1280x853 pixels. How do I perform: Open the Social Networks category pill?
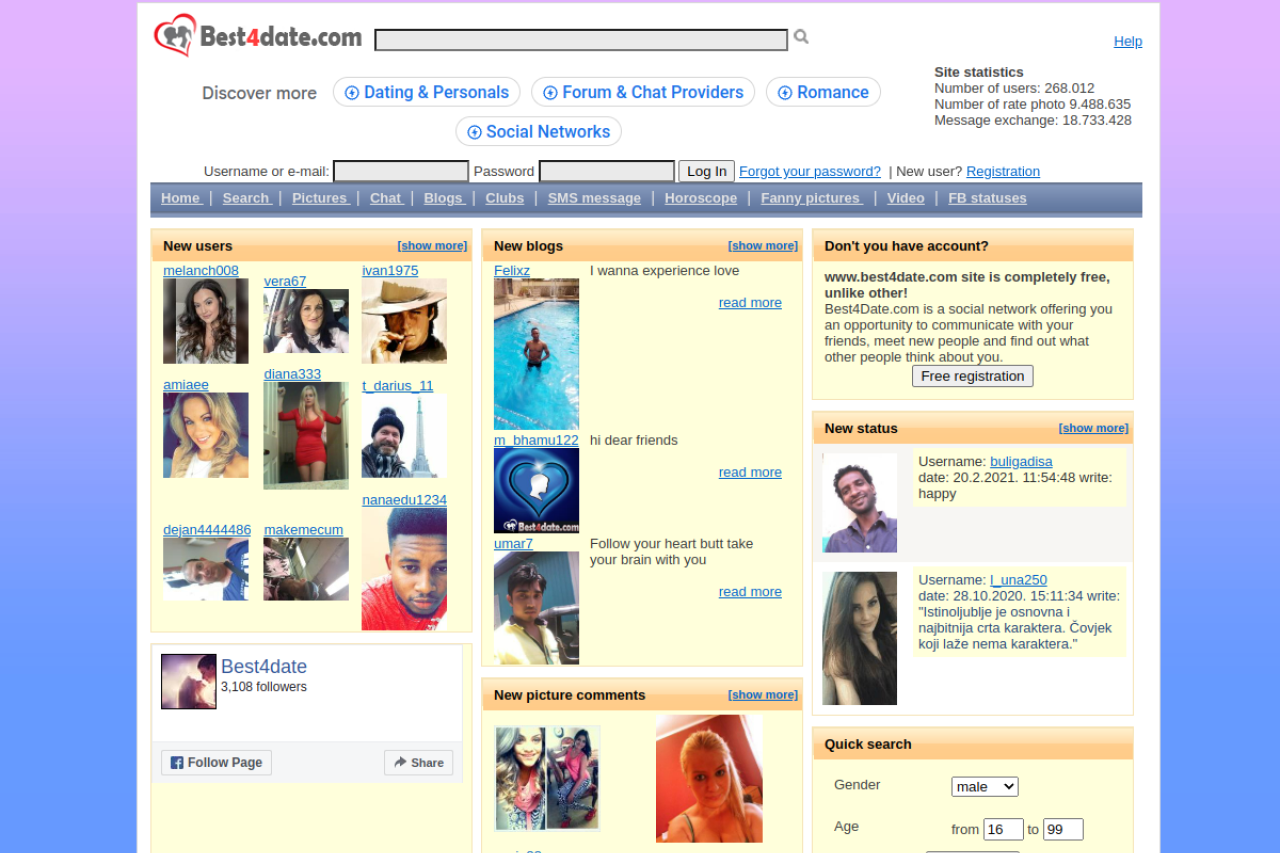(539, 131)
